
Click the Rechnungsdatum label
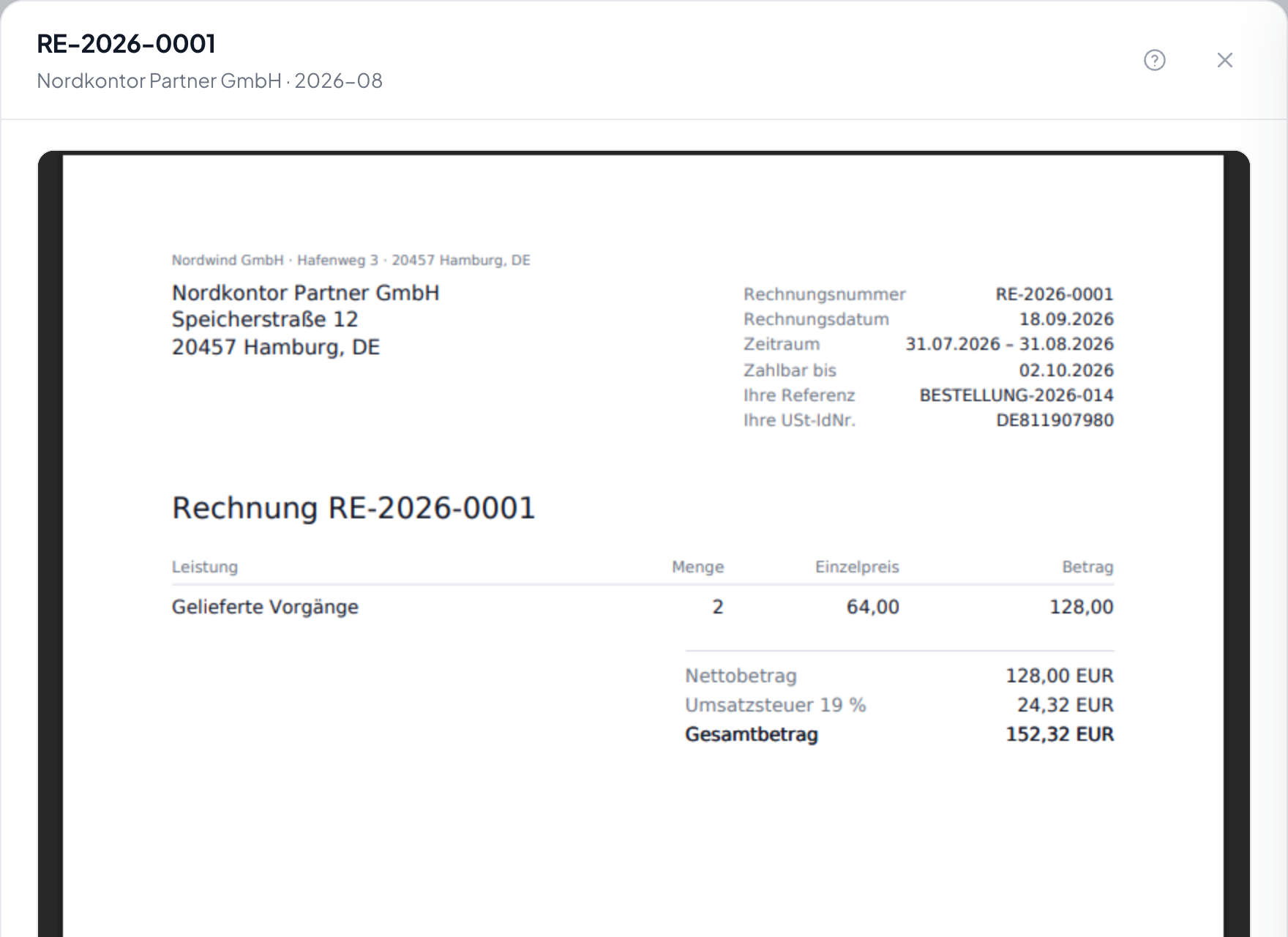(x=816, y=319)
